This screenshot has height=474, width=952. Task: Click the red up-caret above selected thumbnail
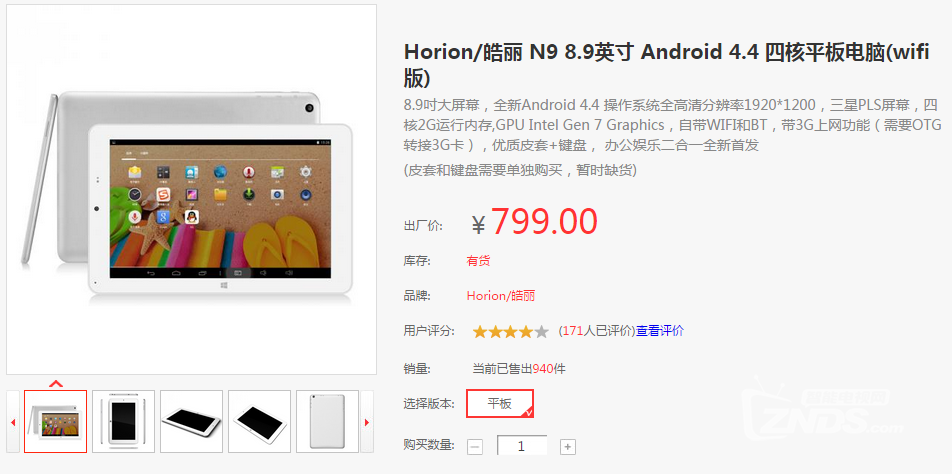click(56, 384)
